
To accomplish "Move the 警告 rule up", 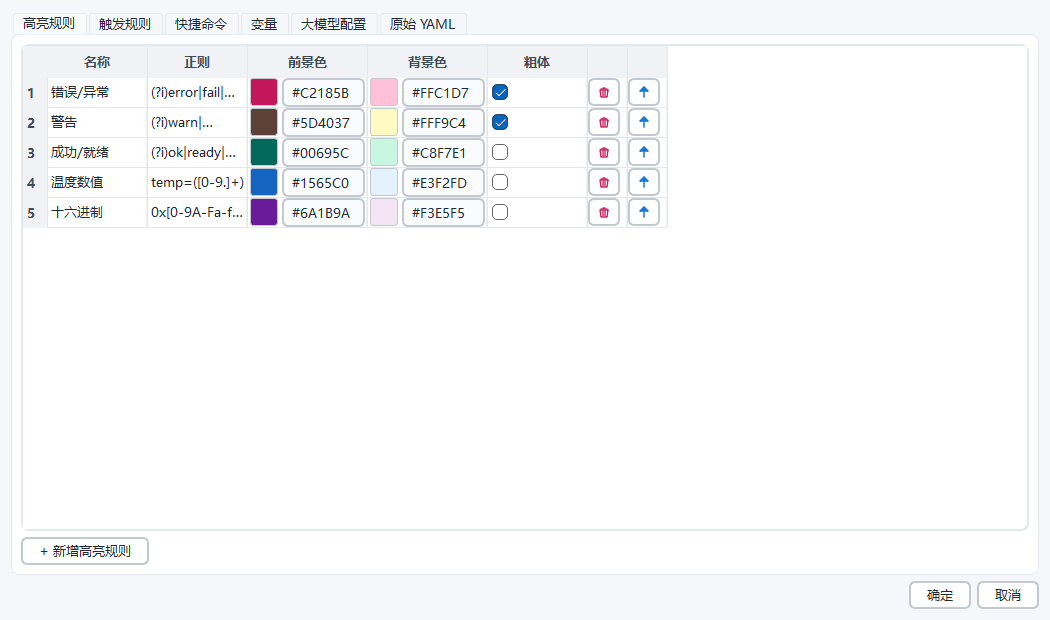I will (644, 123).
